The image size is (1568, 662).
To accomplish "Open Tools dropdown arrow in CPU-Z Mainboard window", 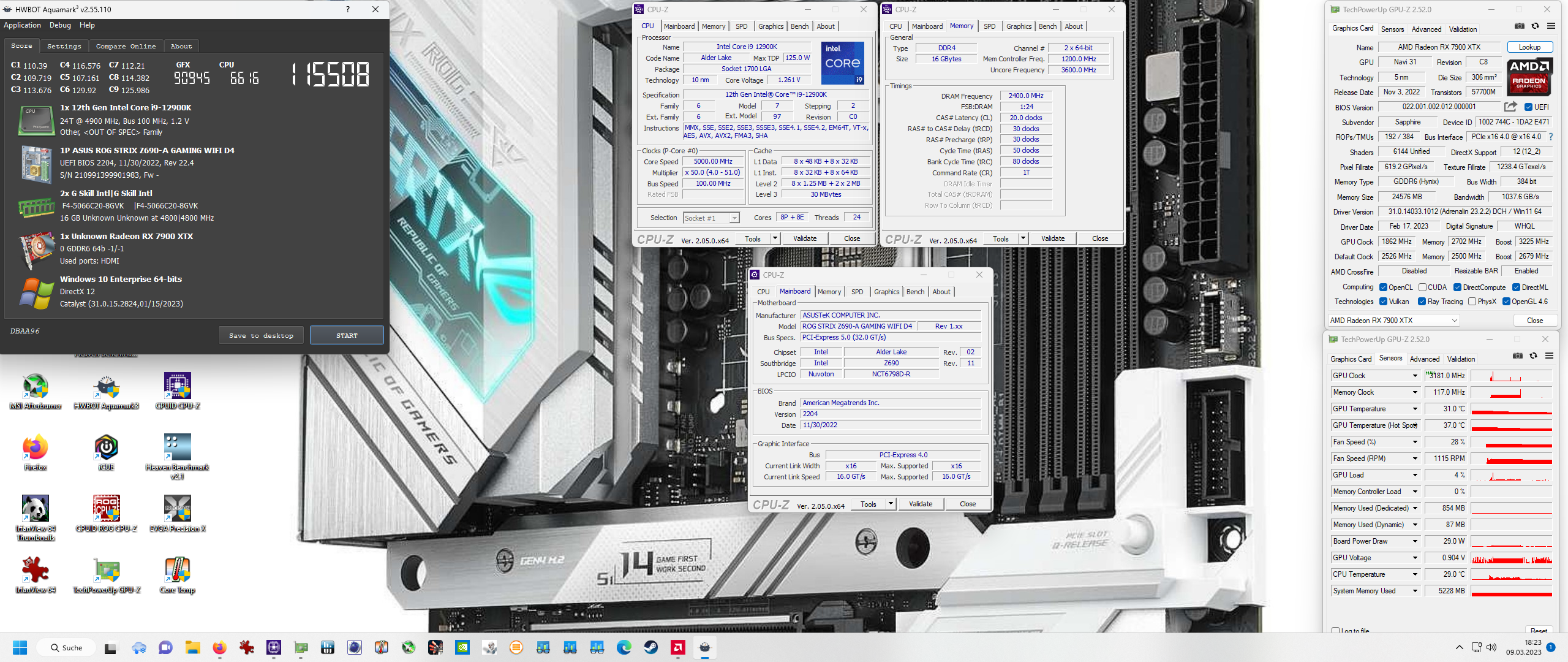I will 891,504.
